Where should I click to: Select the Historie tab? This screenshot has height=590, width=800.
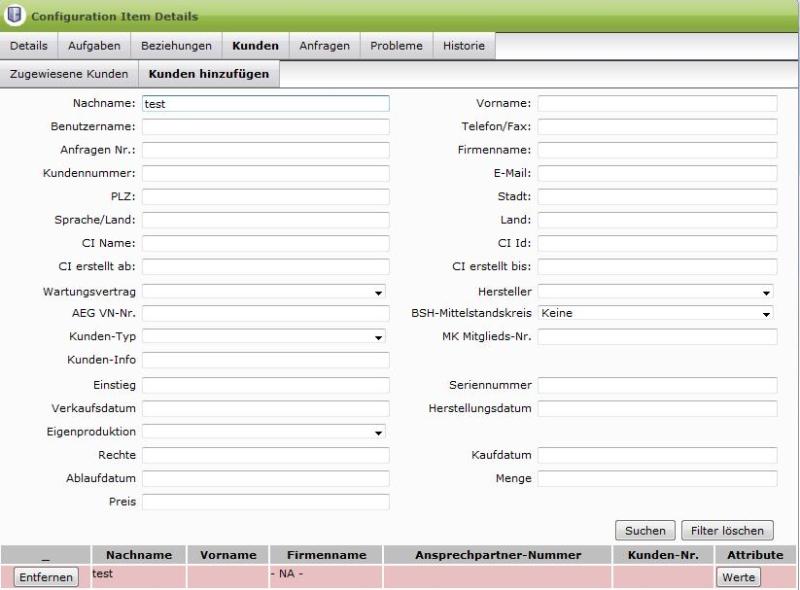464,46
